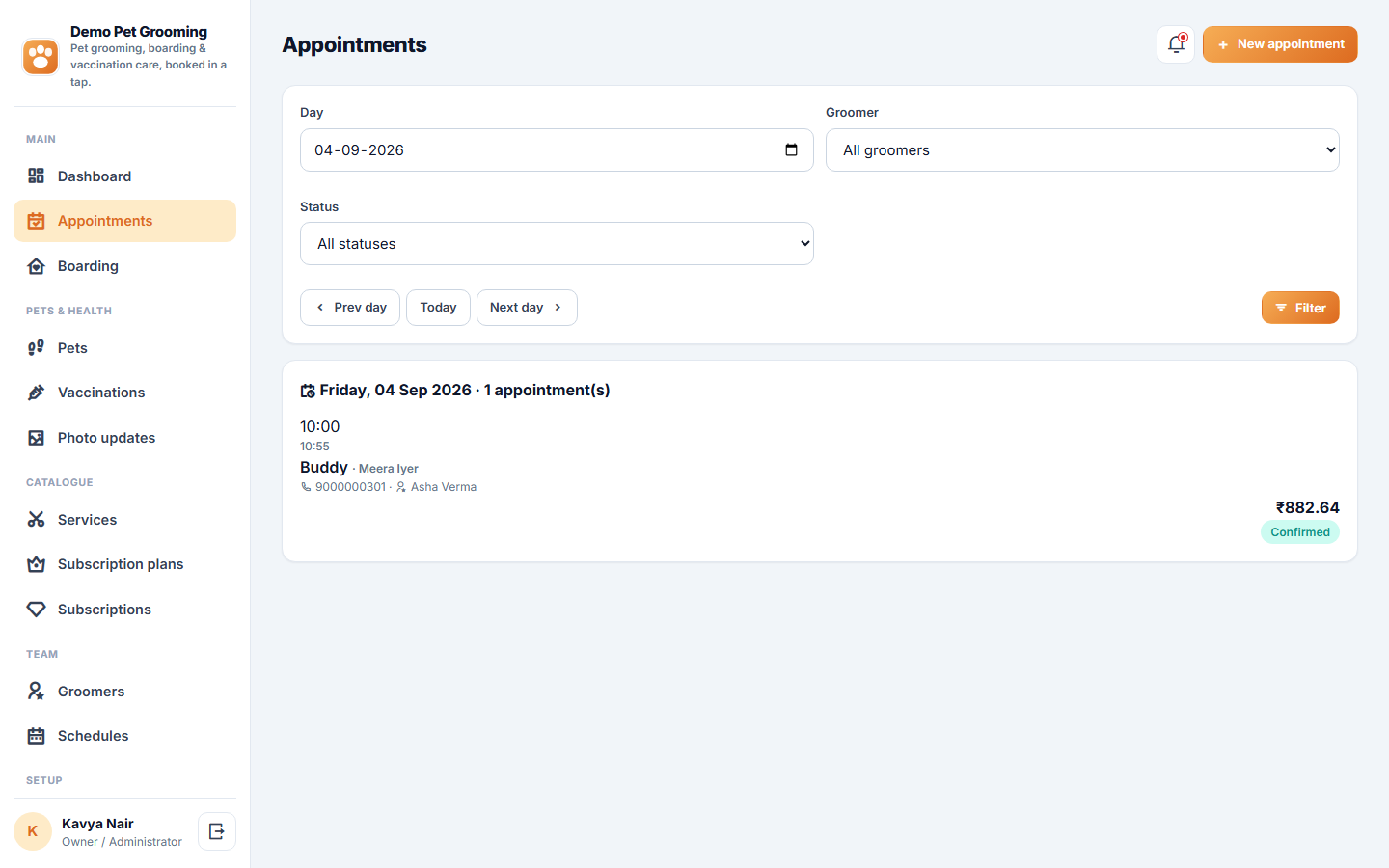Click the Photo updates image icon
The height and width of the screenshot is (868, 1389).
tap(37, 438)
